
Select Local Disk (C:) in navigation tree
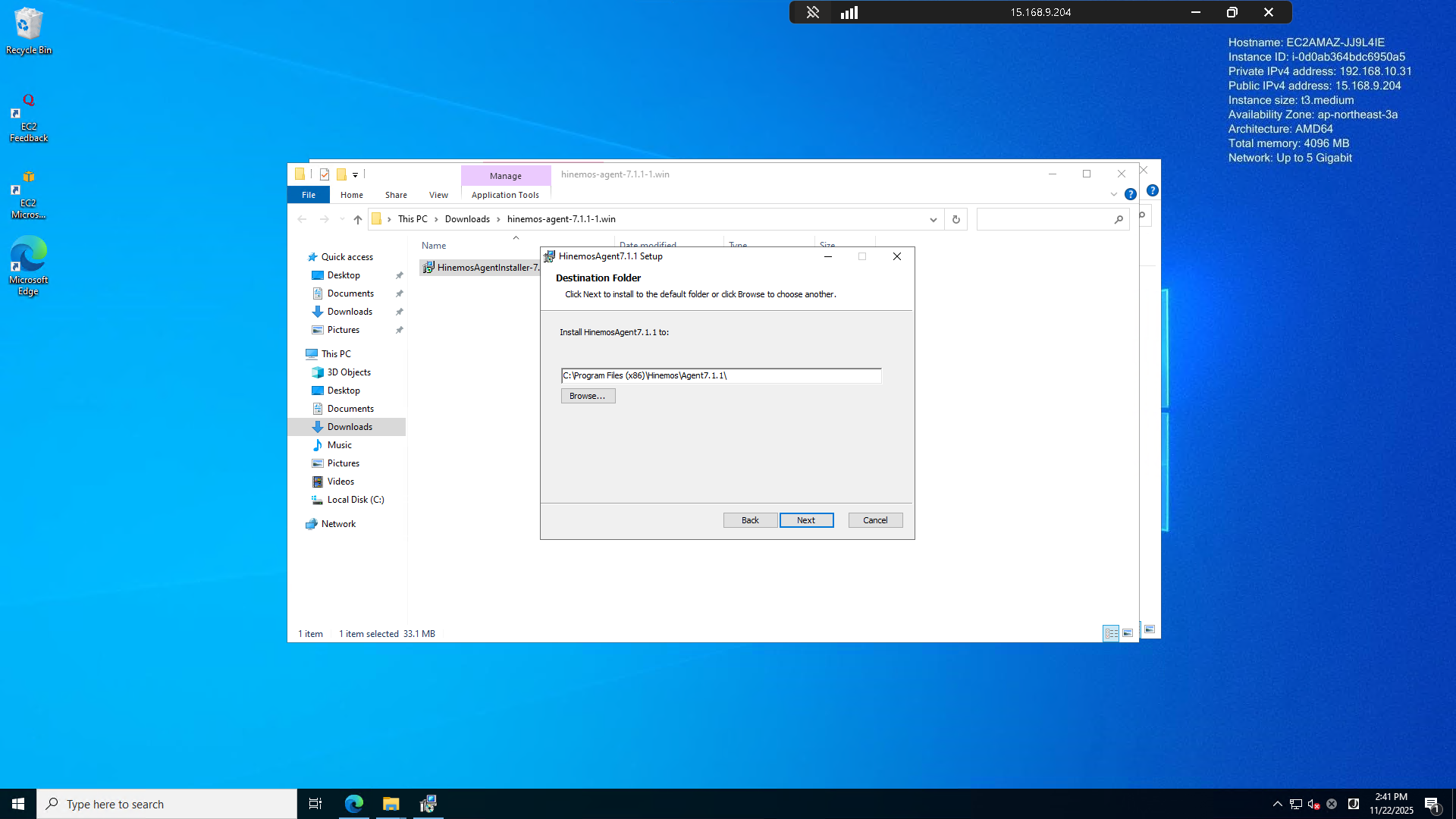[355, 500]
